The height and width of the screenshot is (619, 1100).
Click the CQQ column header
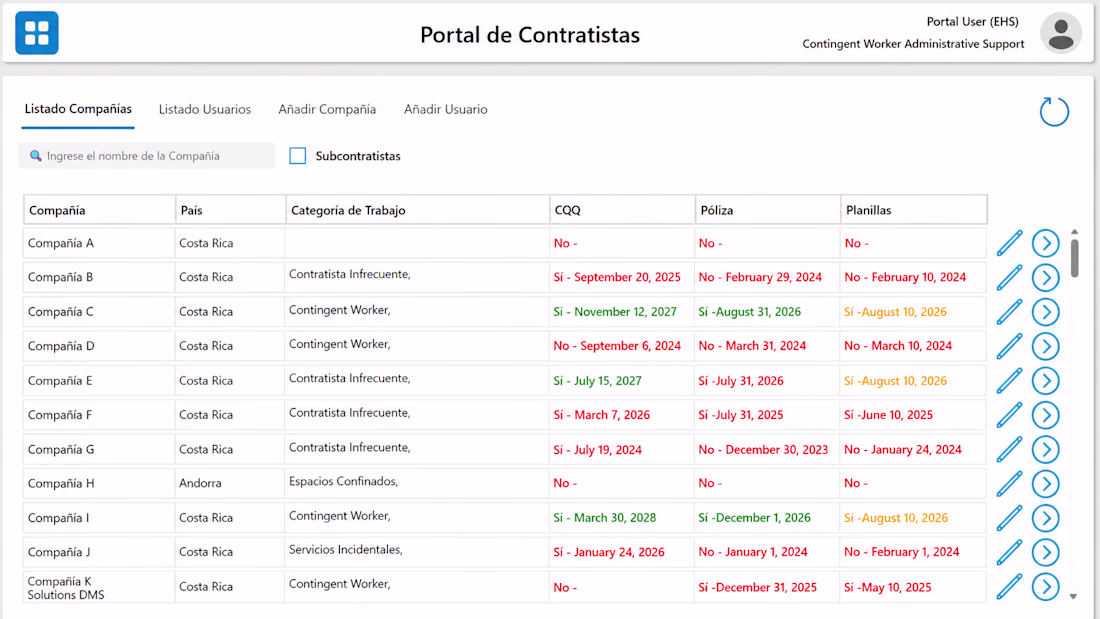(x=622, y=210)
